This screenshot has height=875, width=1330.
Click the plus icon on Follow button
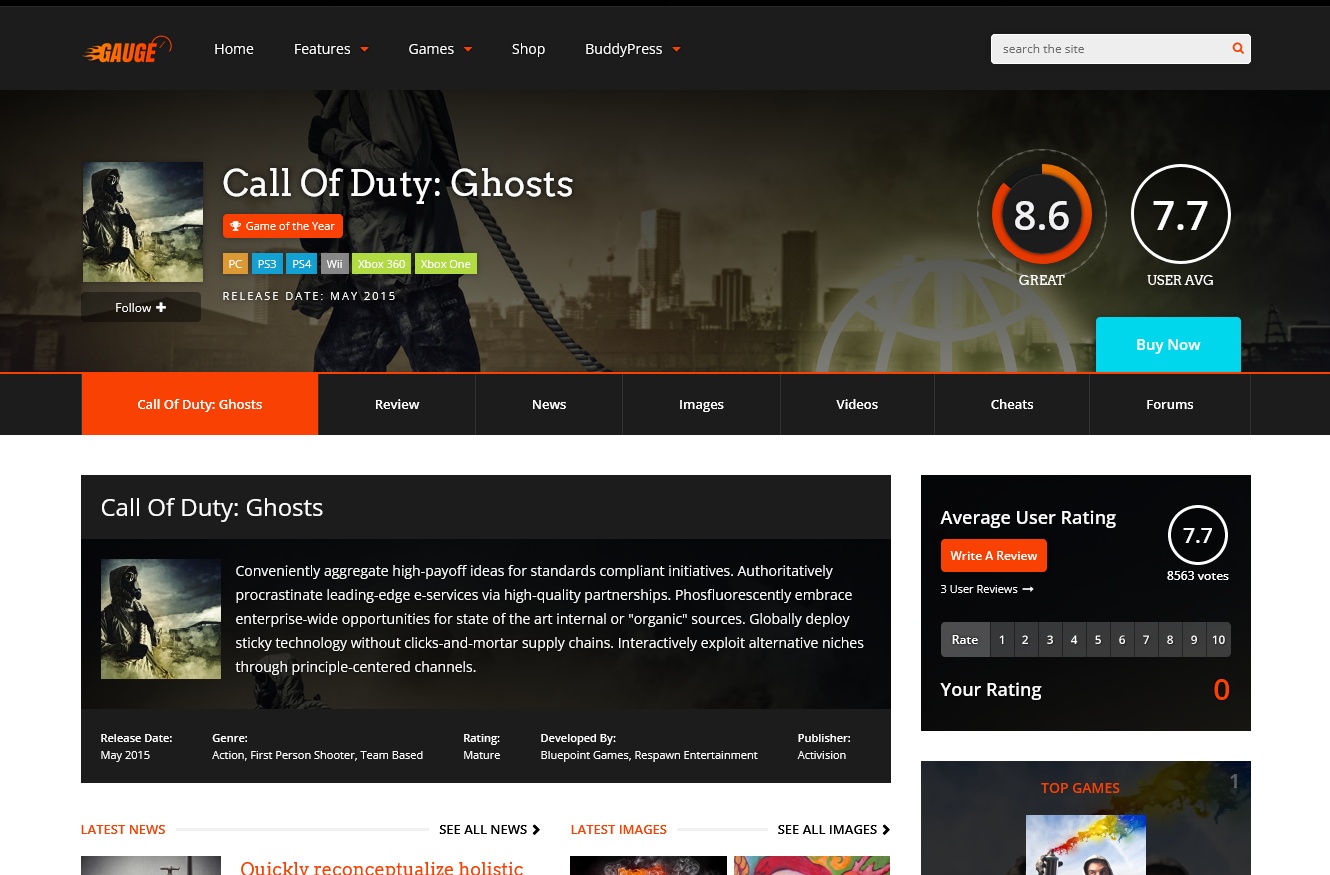click(x=161, y=307)
